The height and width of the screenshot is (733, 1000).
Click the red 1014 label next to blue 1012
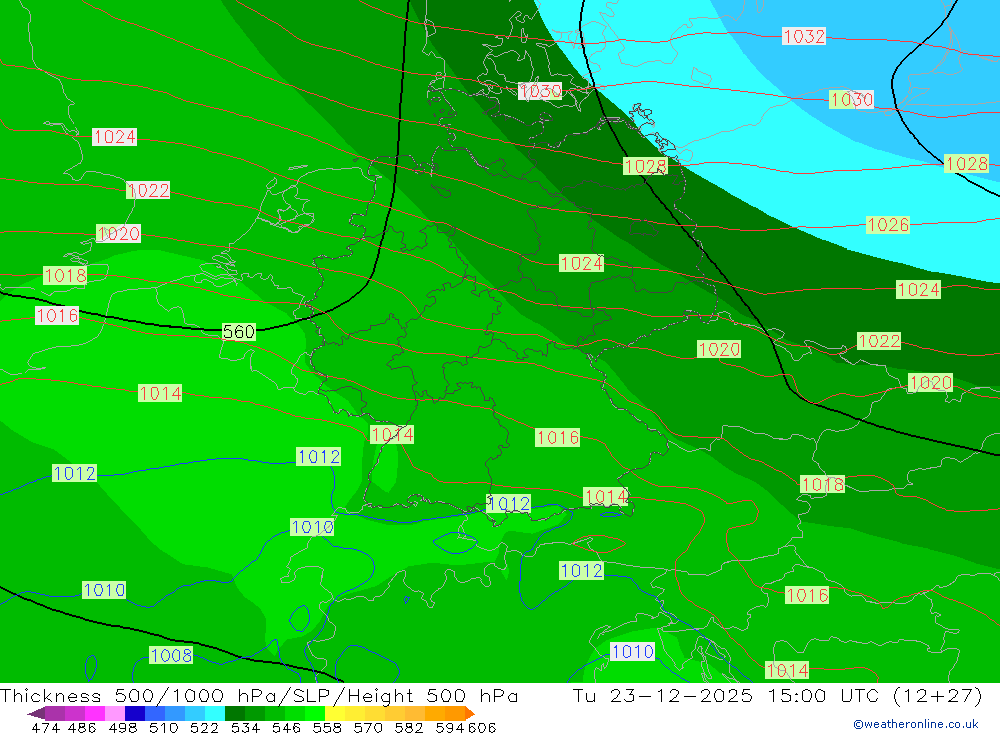(606, 496)
